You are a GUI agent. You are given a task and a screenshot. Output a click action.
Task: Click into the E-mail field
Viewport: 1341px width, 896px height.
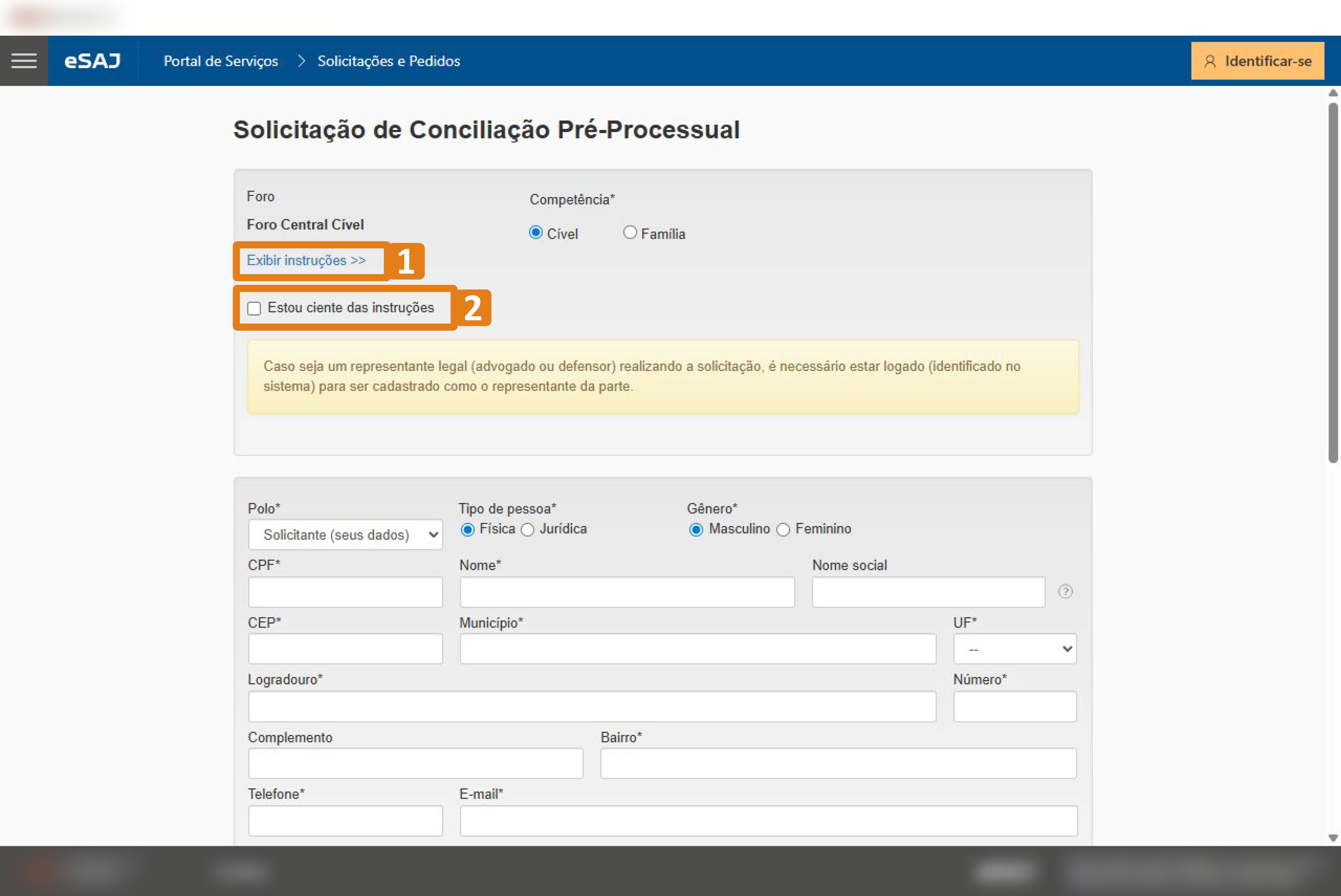point(768,821)
